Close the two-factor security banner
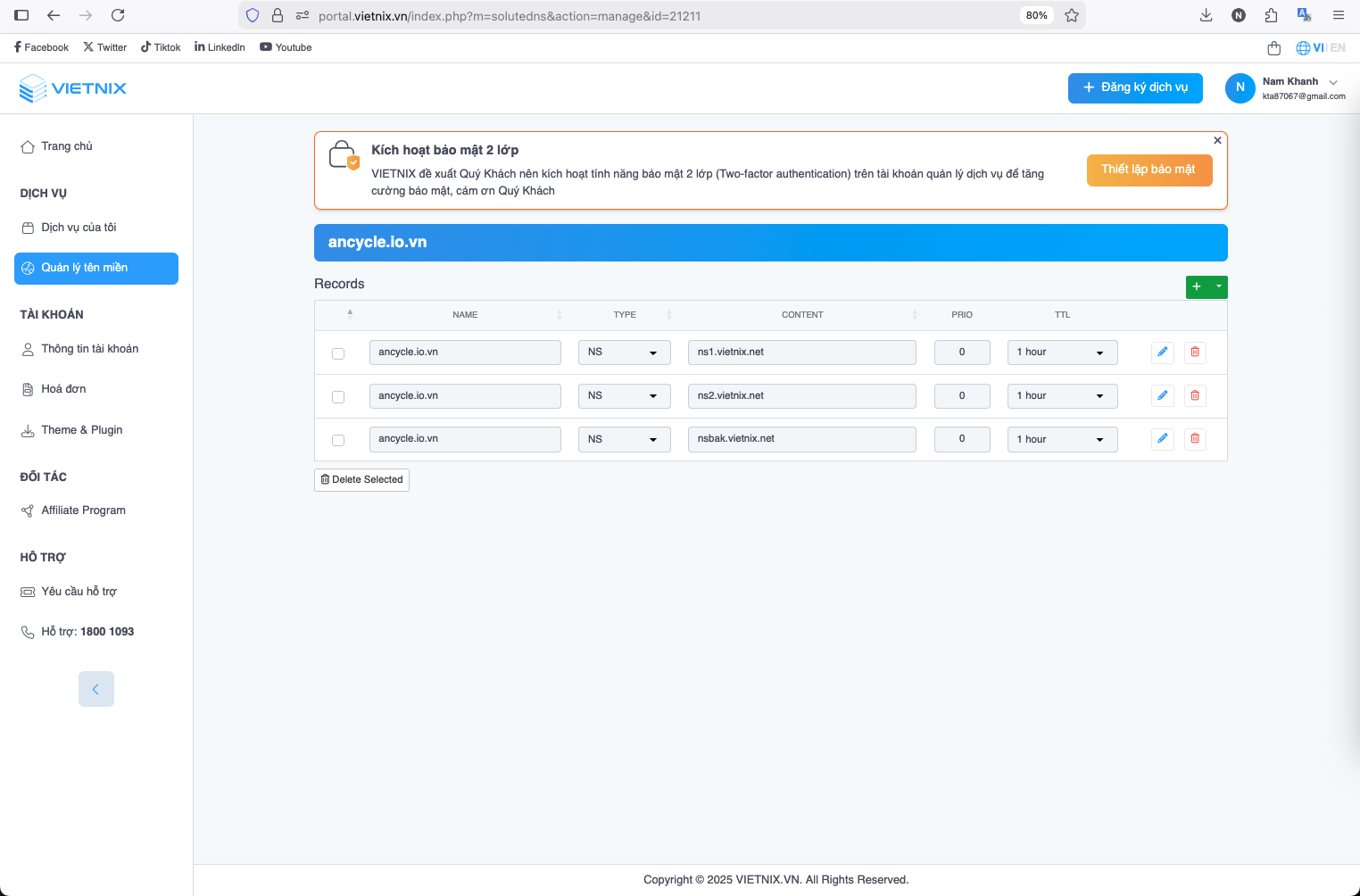Image resolution: width=1360 pixels, height=896 pixels. pos(1217,140)
